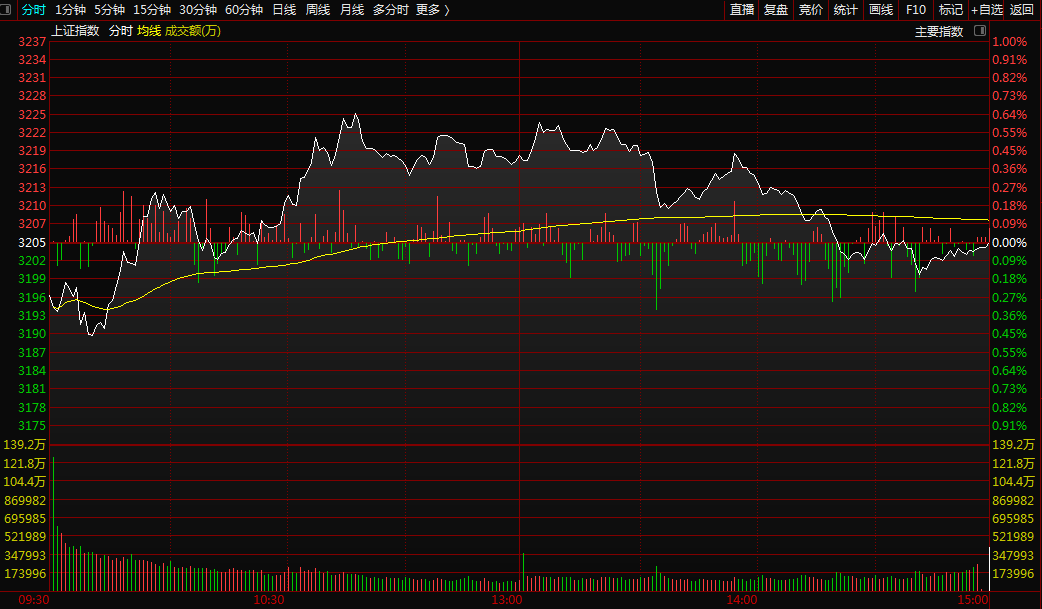Switch to the 1分钟 chart tab
Screen dimensions: 1042x609
point(70,10)
